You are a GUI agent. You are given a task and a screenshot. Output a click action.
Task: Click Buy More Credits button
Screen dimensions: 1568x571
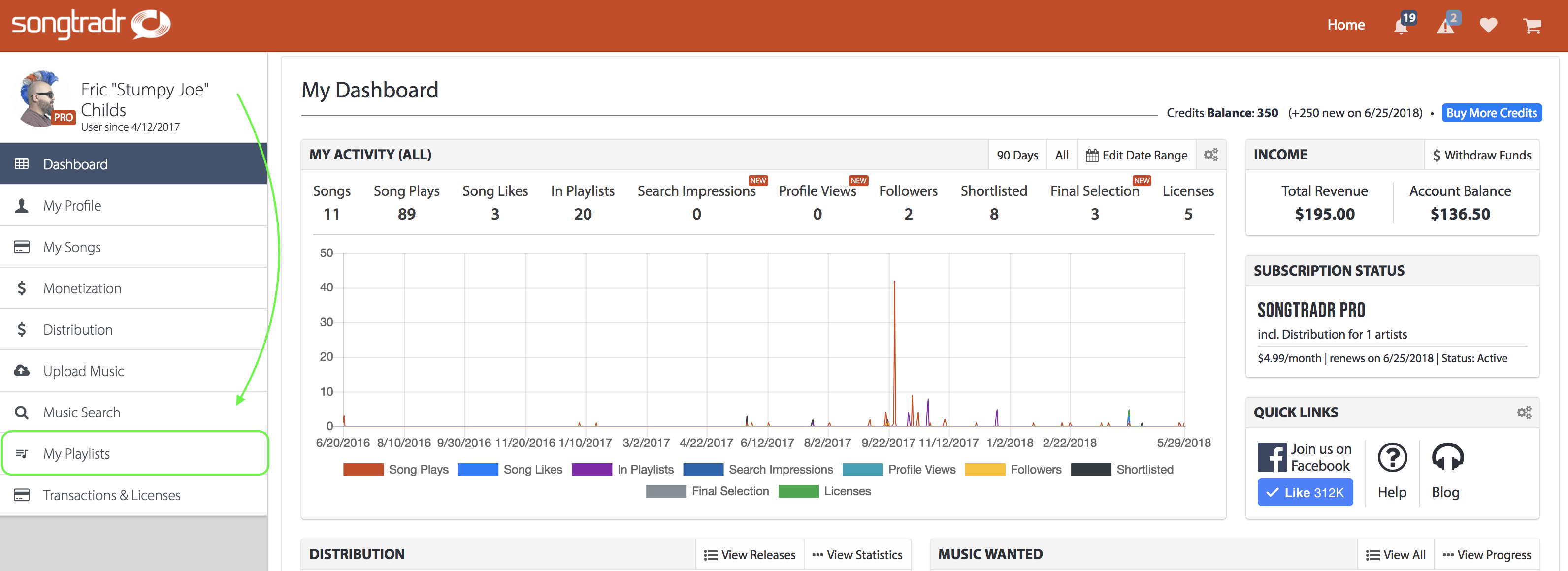click(x=1491, y=113)
